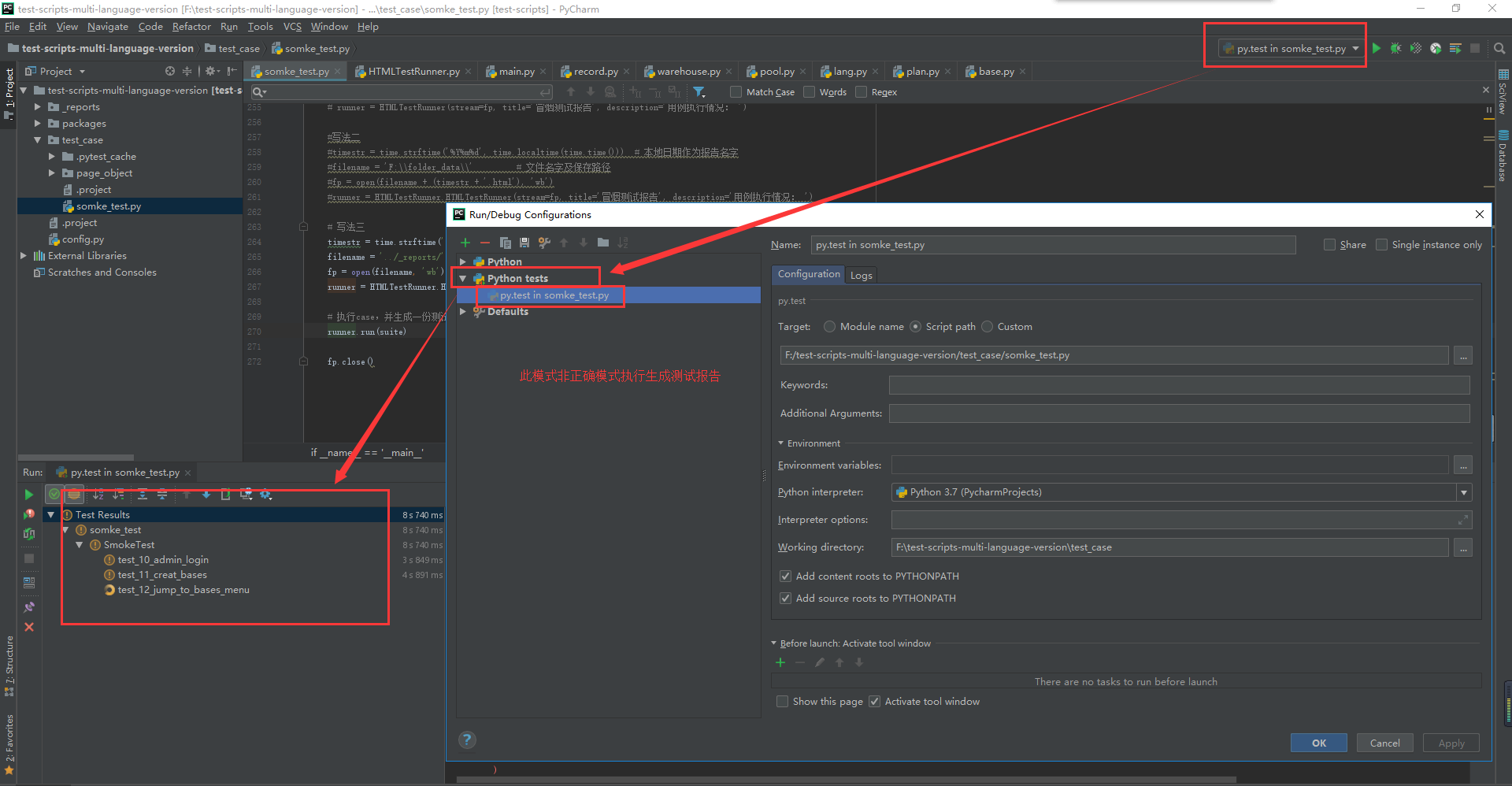The width and height of the screenshot is (1512, 786).
Task: Switch to HTMLTestRunner.py editor tab
Action: point(413,72)
